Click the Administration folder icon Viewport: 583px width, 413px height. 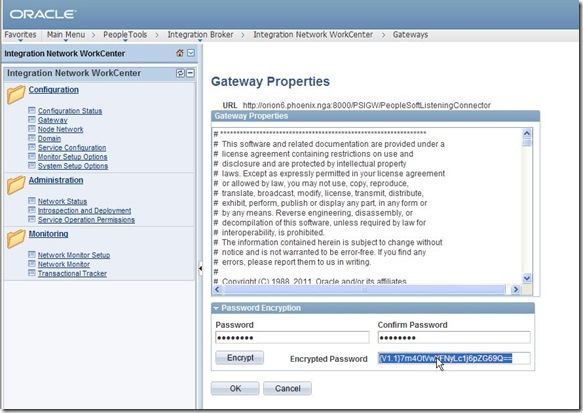click(16, 185)
